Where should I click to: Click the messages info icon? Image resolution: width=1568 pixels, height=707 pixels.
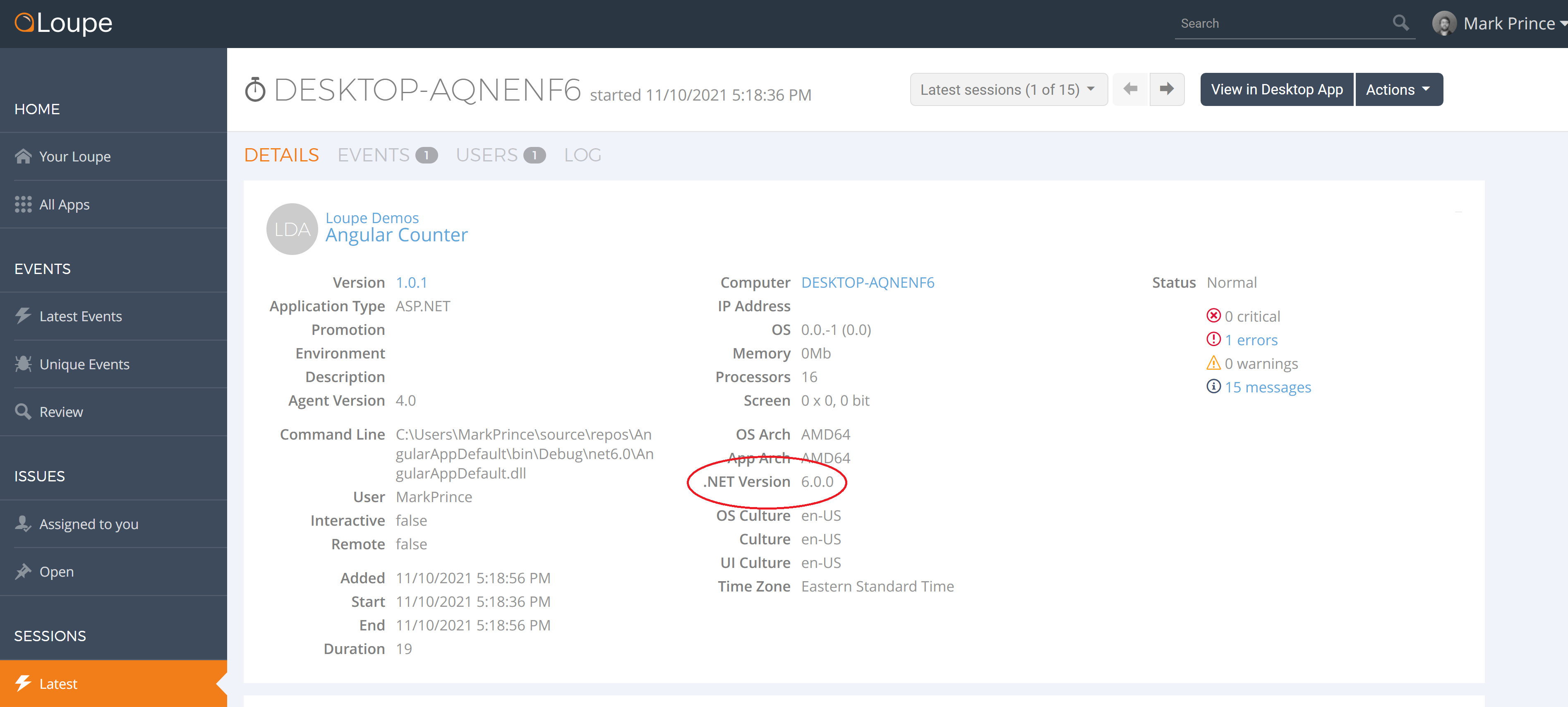tap(1213, 387)
